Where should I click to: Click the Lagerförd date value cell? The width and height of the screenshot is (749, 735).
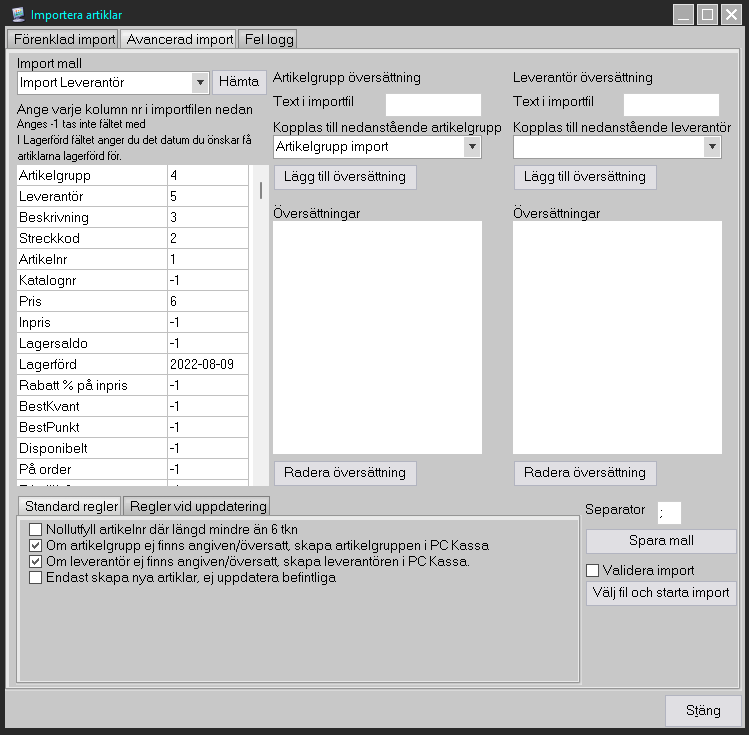[x=207, y=365]
